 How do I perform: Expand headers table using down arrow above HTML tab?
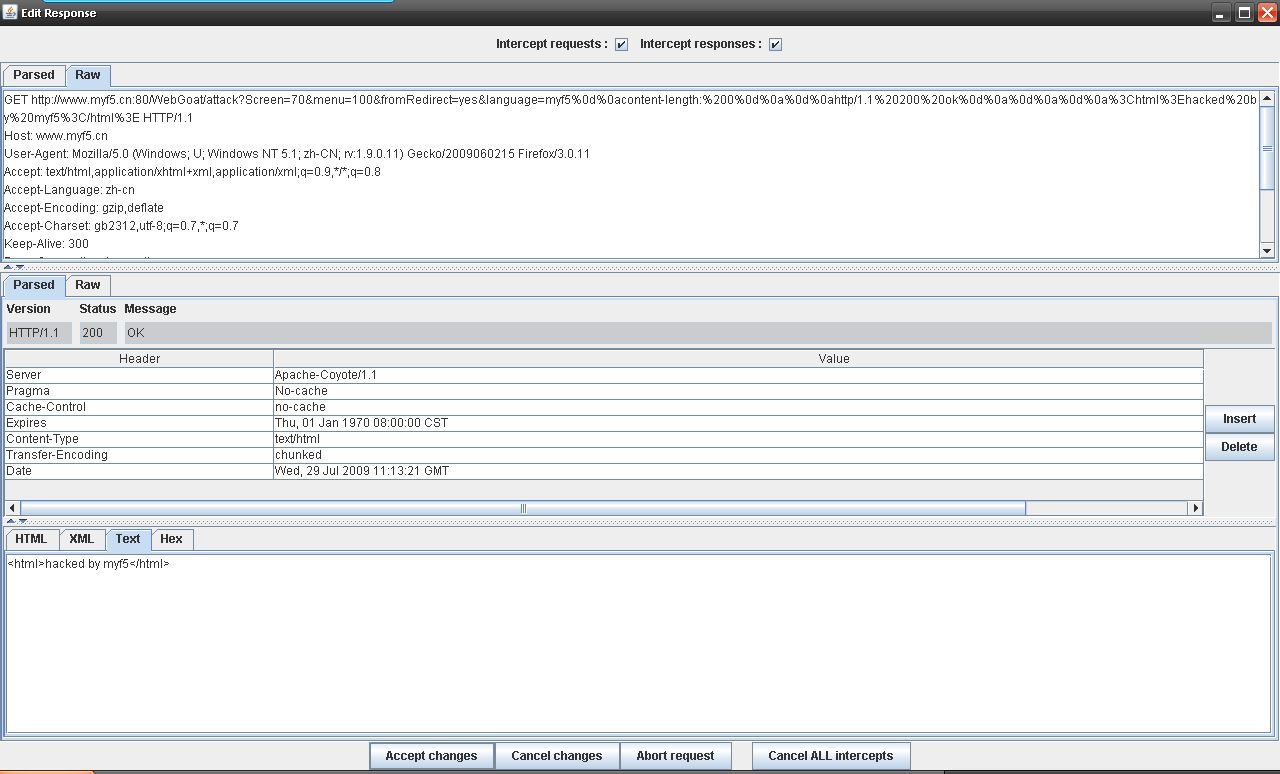click(21, 521)
